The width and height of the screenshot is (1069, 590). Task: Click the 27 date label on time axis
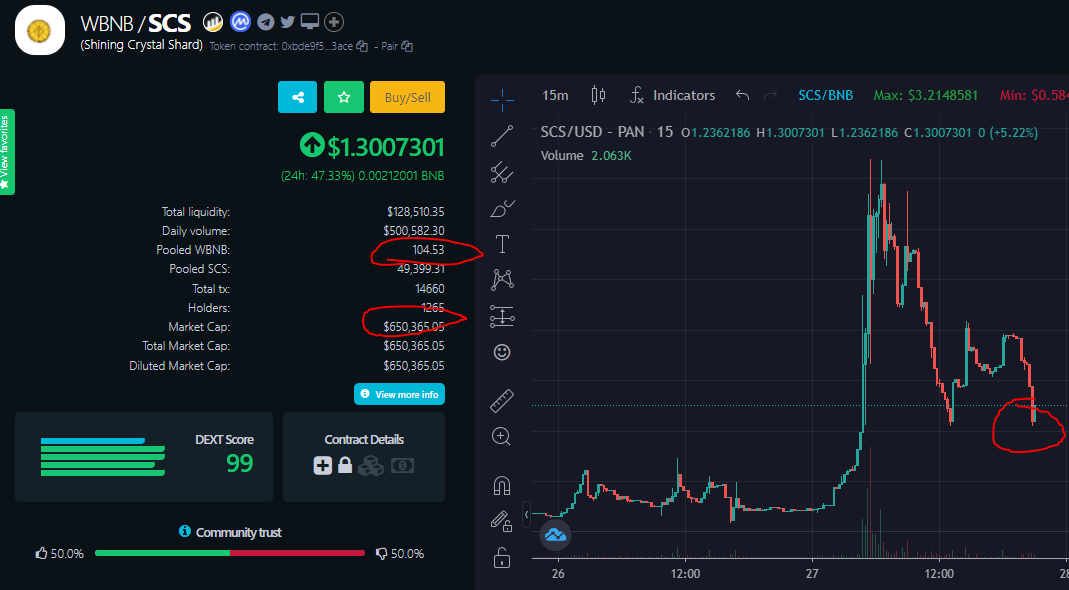[x=811, y=574]
